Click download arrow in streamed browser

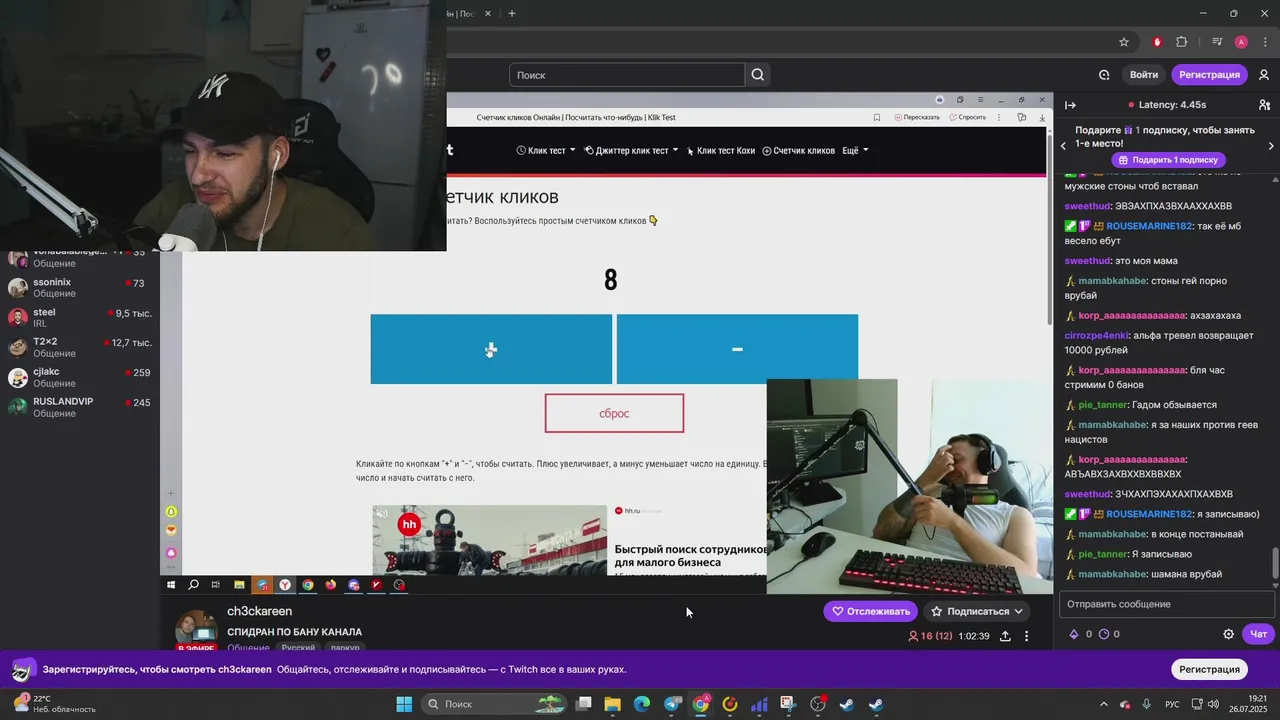point(1042,117)
